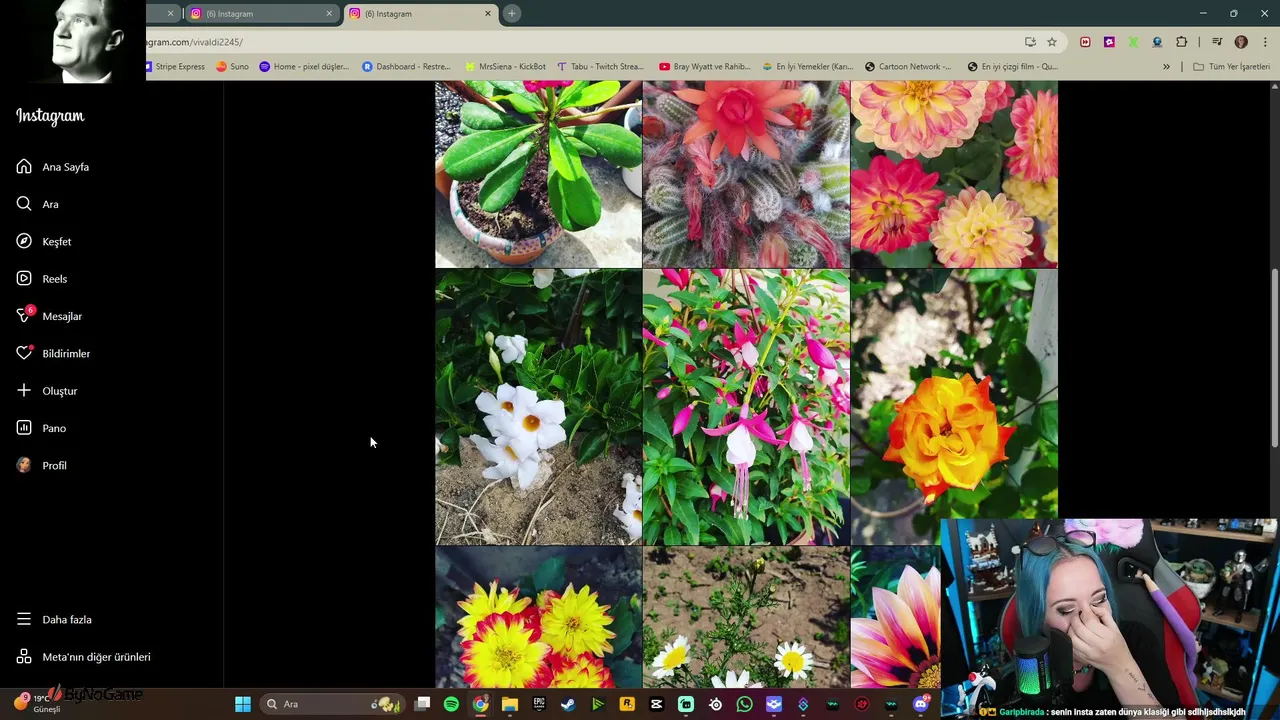Open En iyi çizgi film bookmark

pyautogui.click(x=1012, y=67)
